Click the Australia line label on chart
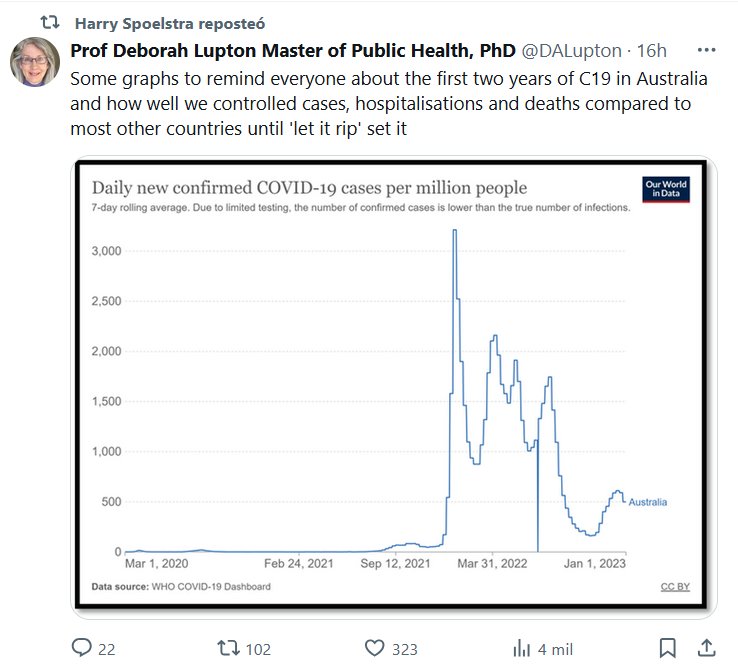The image size is (738, 672). pyautogui.click(x=647, y=502)
